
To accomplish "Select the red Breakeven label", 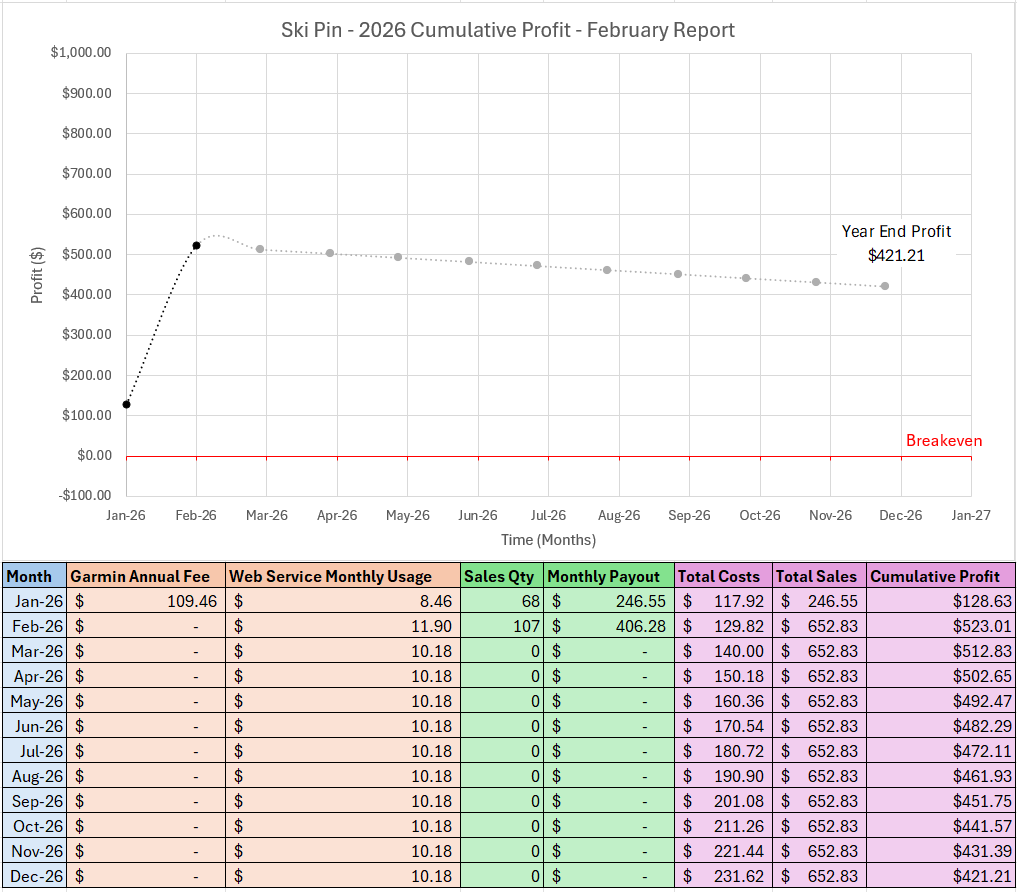I will tap(943, 440).
